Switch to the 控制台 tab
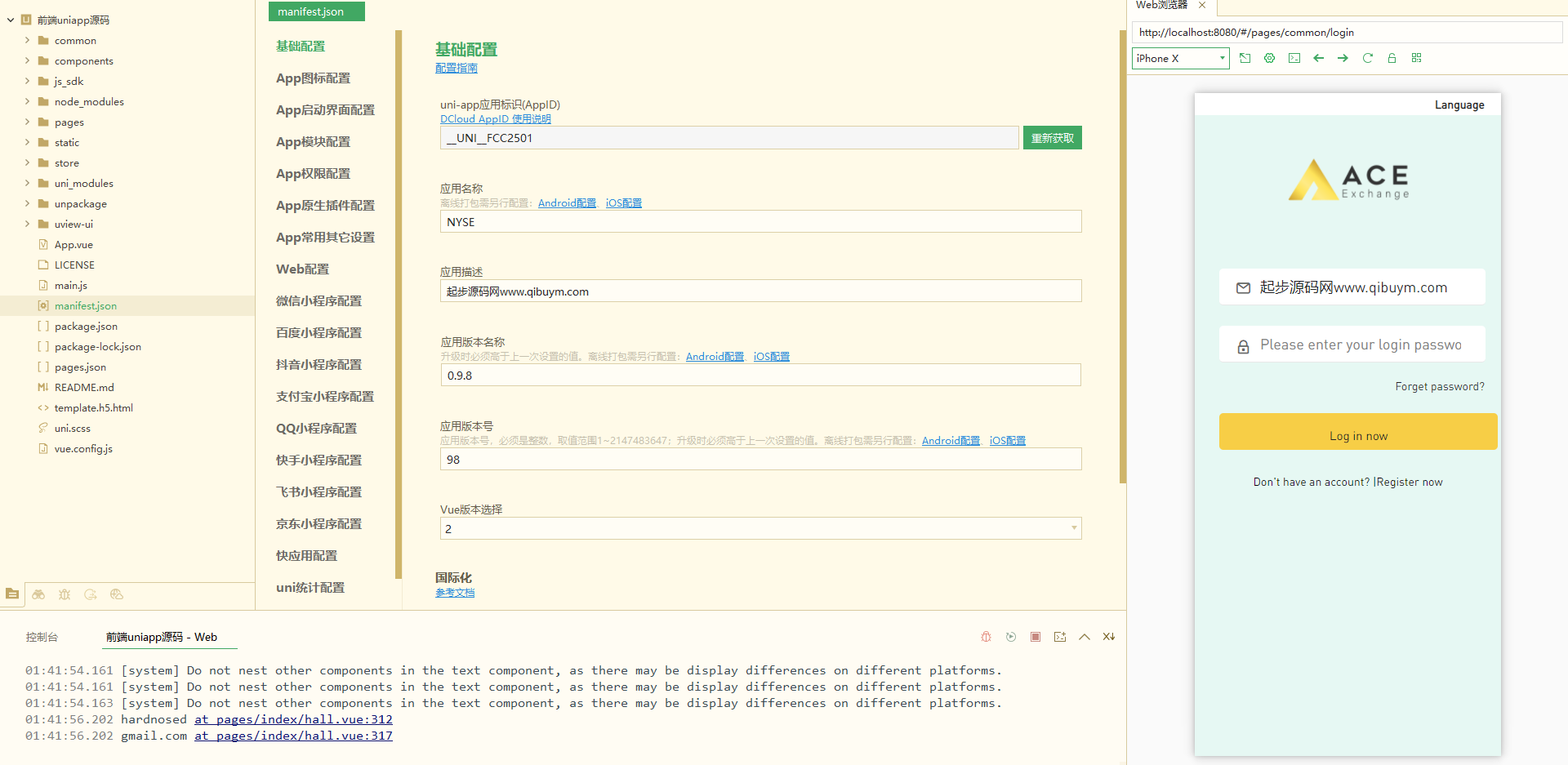 coord(42,637)
